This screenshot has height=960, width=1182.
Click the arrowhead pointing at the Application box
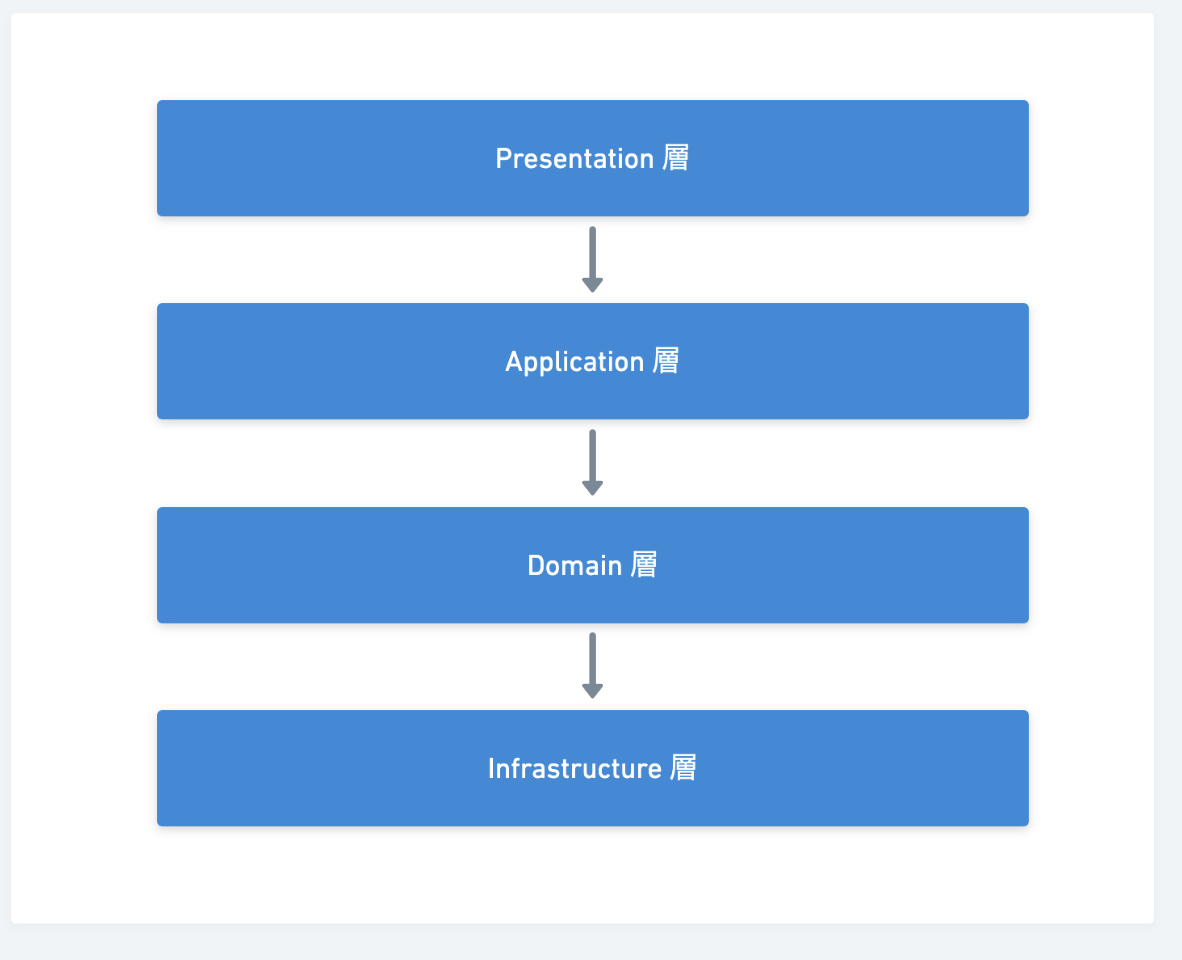click(592, 285)
